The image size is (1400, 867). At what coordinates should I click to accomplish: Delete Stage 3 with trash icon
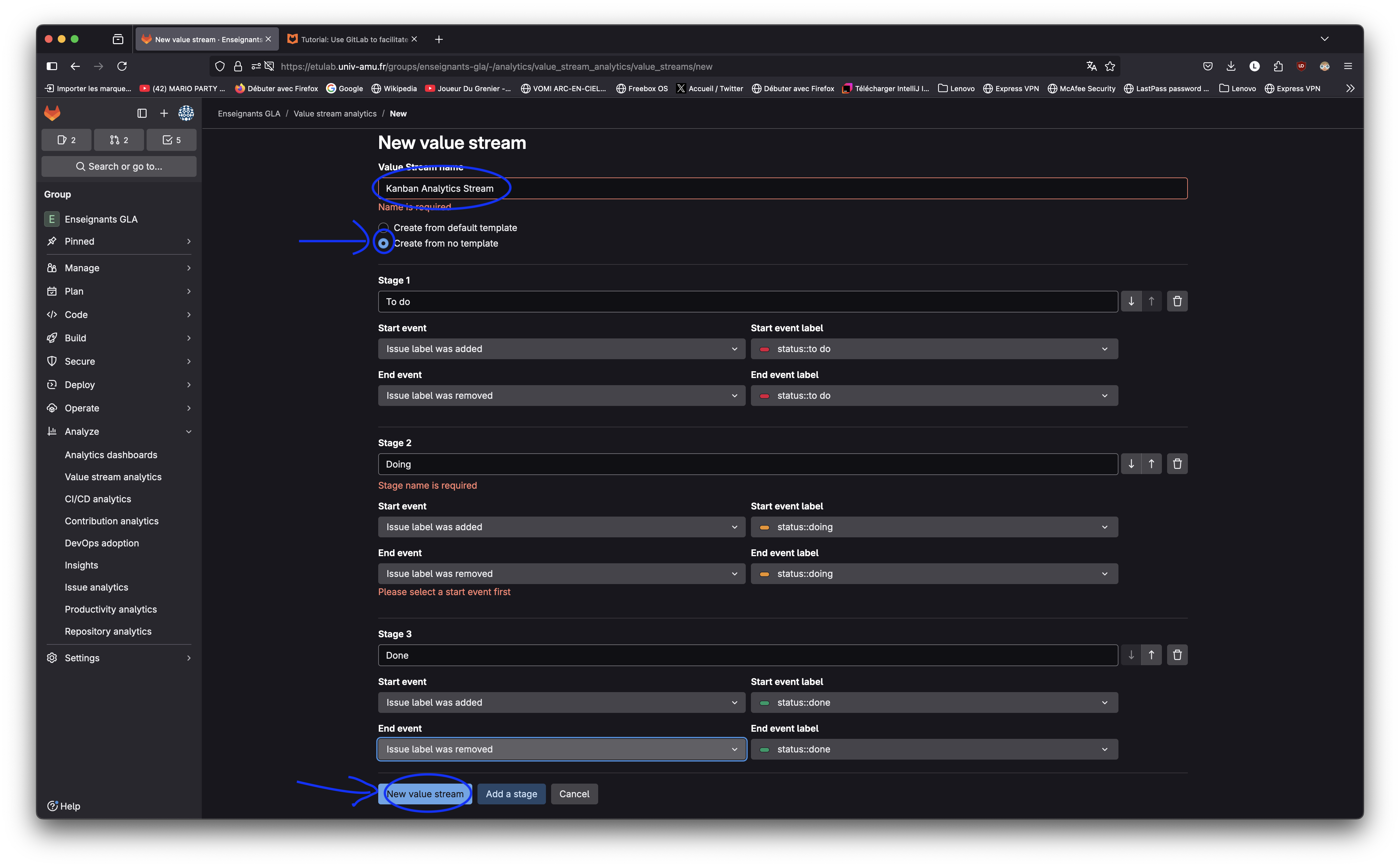(x=1177, y=655)
